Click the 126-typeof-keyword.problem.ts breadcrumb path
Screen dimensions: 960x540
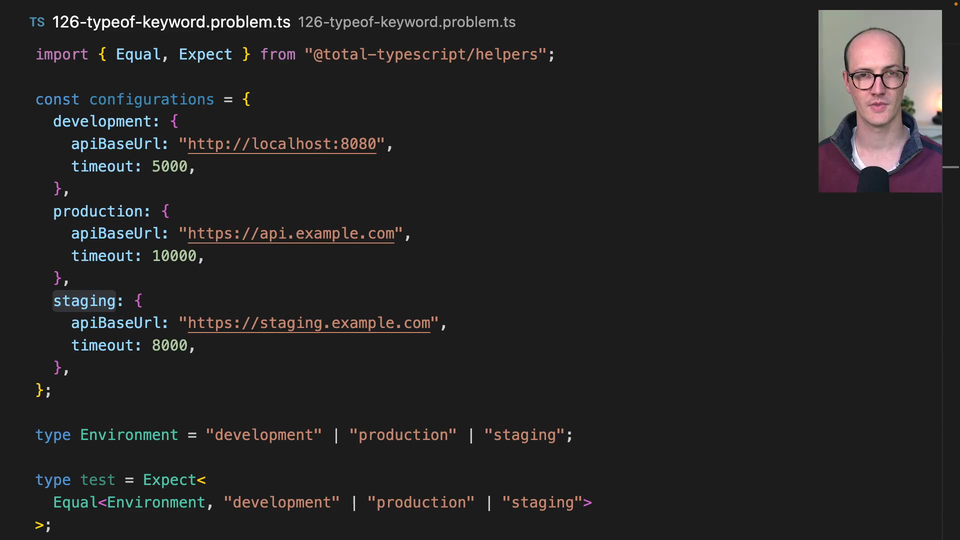(x=406, y=22)
